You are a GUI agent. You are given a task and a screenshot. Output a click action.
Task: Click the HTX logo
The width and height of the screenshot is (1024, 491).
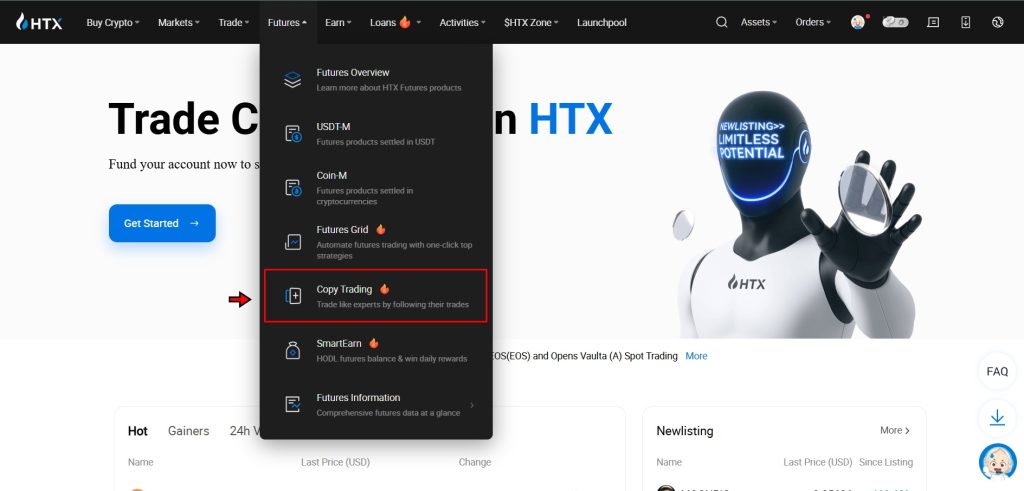[x=39, y=22]
